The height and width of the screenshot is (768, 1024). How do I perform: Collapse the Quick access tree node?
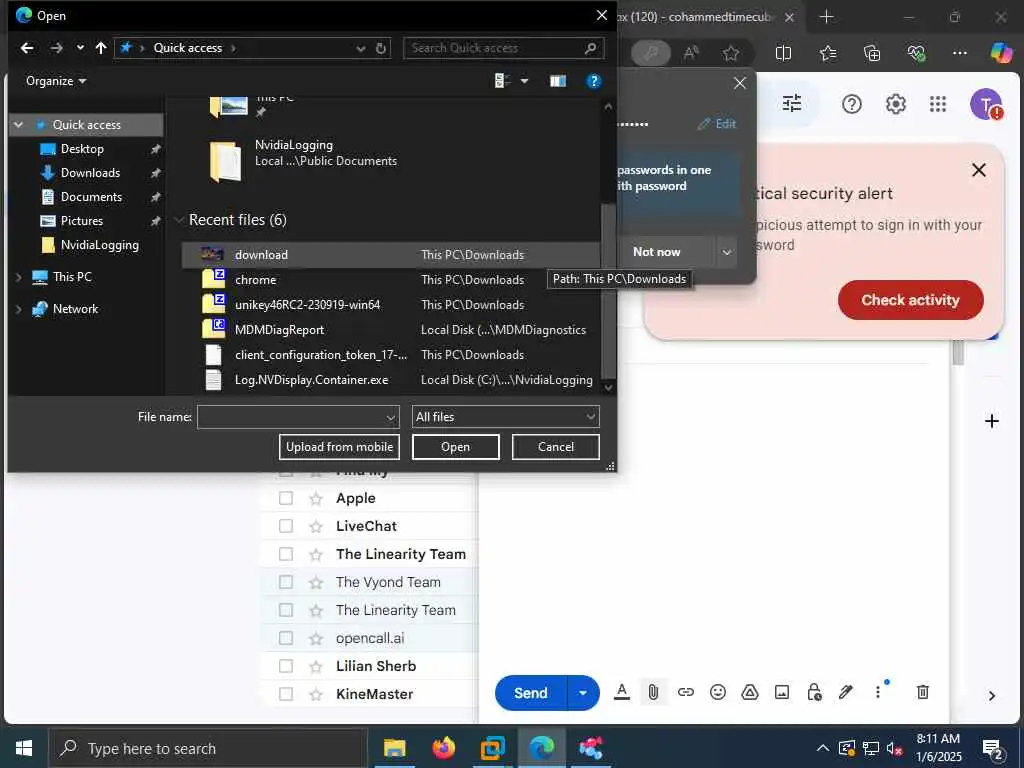(x=18, y=125)
